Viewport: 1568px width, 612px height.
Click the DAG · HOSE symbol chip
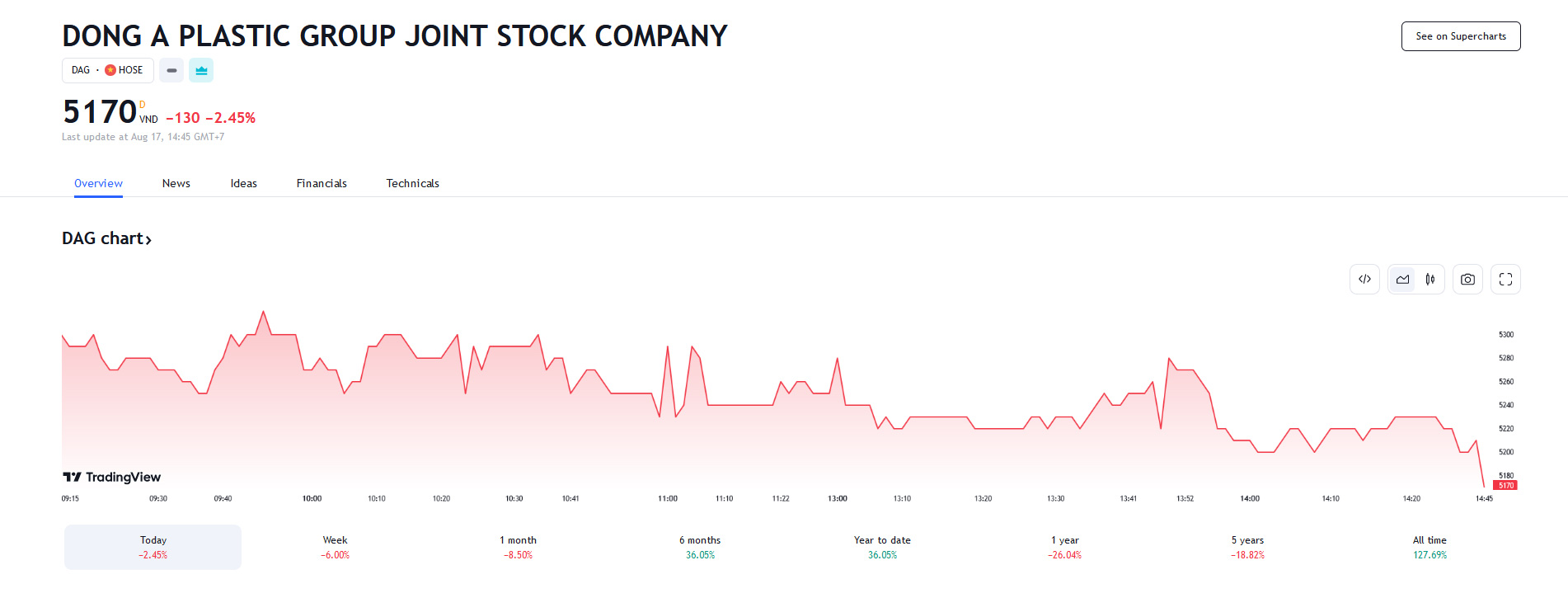pos(107,70)
